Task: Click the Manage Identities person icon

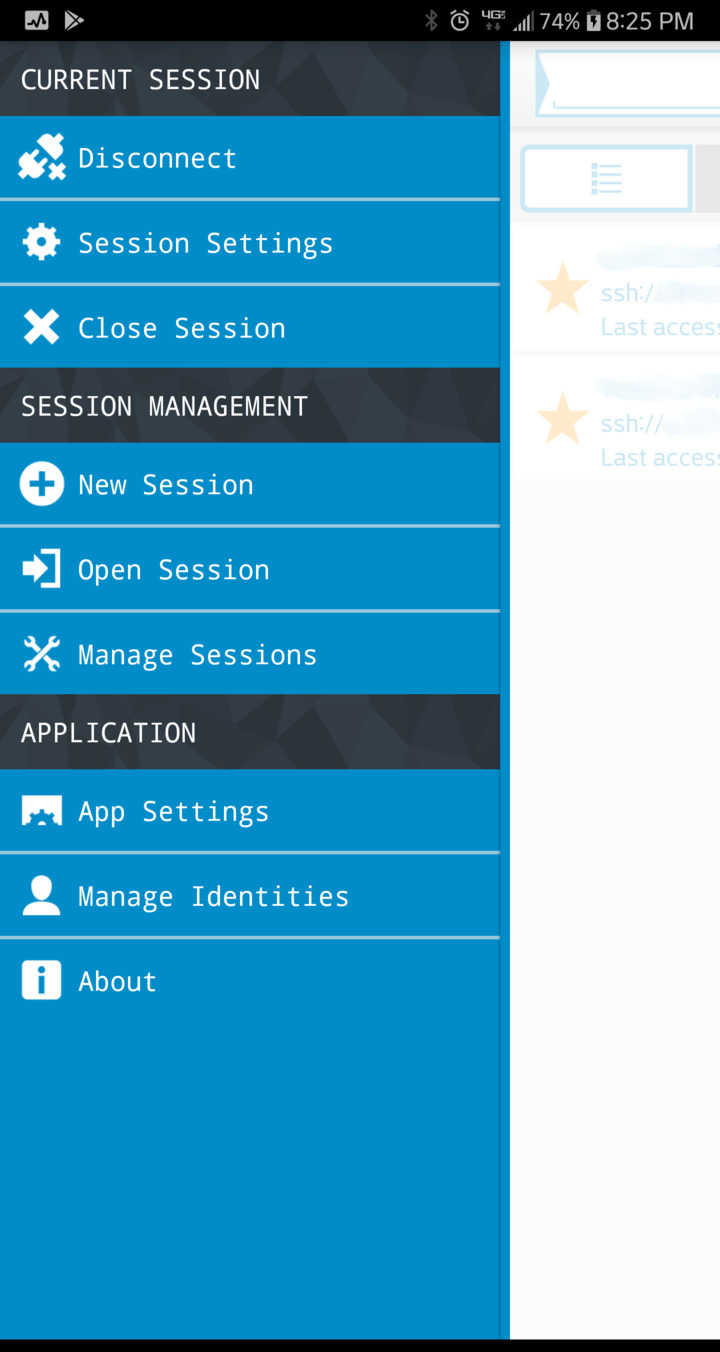Action: click(x=41, y=896)
